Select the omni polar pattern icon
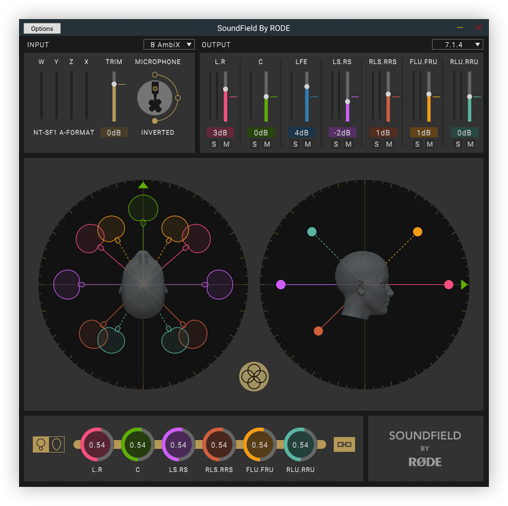This screenshot has width=508, height=506. coord(41,444)
